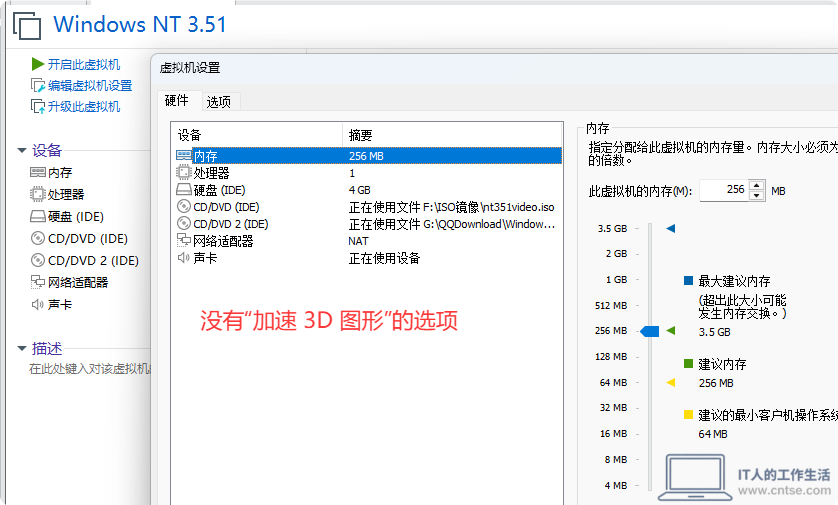Screen dimensions: 838x505
Task: Click the 处理器 processor icon in left device pane
Action: click(x=37, y=194)
